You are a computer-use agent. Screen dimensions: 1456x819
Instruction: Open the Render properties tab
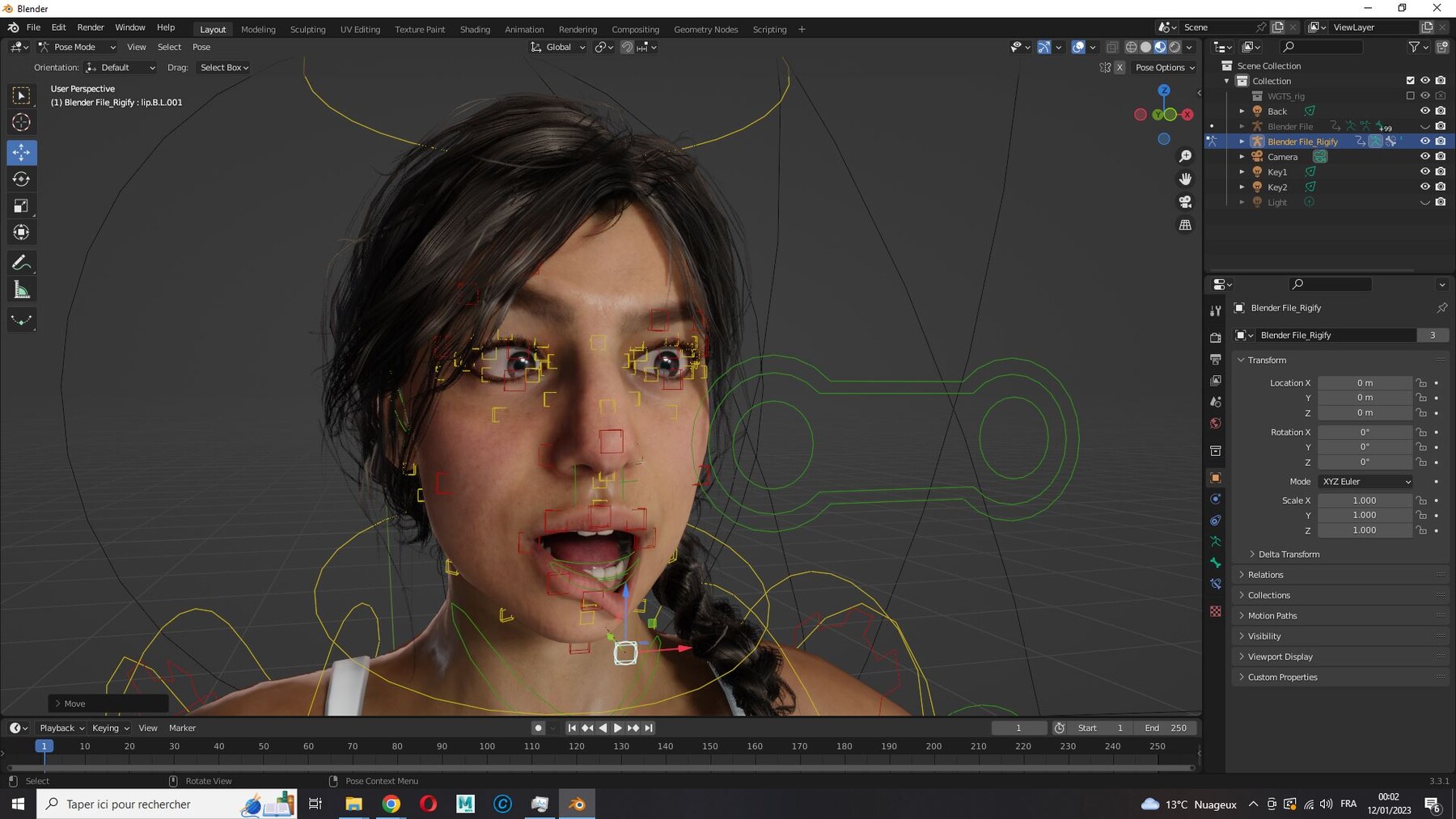1215,337
